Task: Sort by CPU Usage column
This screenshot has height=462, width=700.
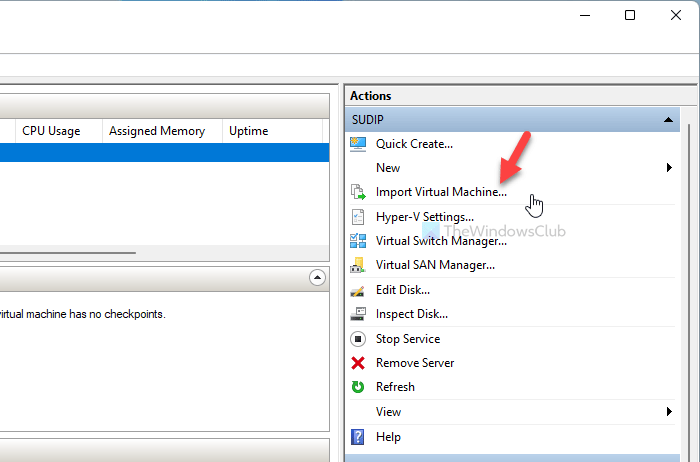Action: pos(50,131)
